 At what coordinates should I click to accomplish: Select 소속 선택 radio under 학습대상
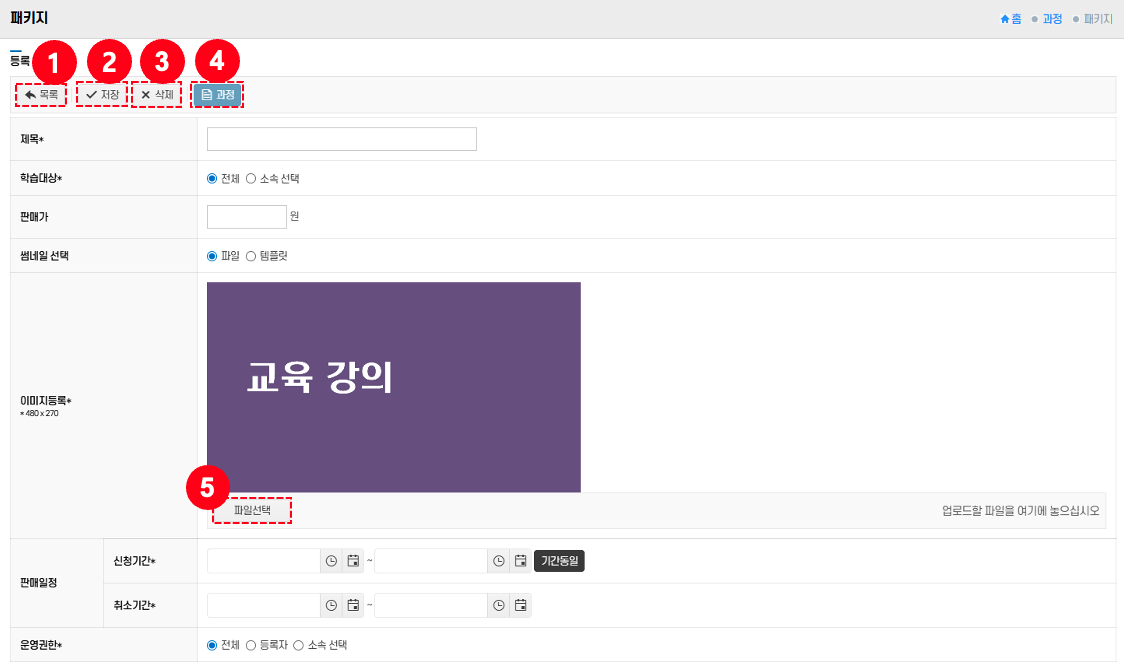(251, 179)
